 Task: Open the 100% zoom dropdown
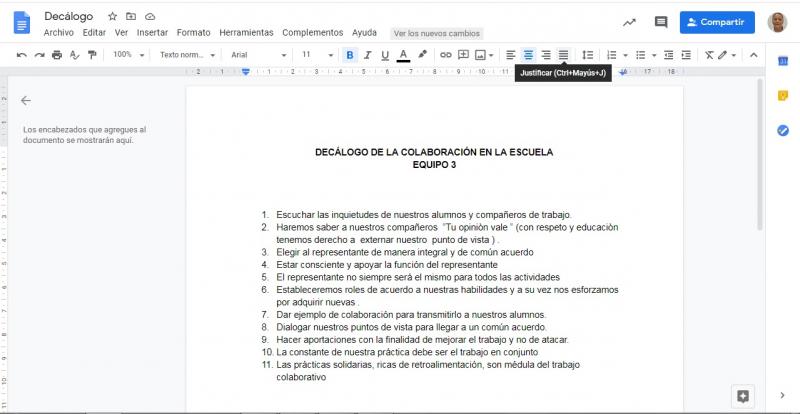point(129,55)
